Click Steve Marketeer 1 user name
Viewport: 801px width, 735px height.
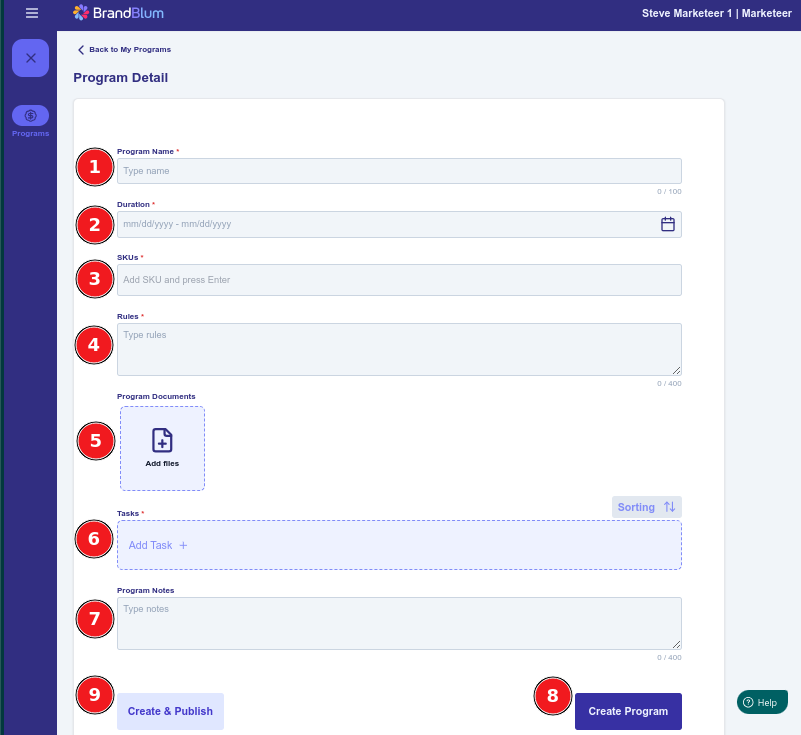tap(687, 13)
